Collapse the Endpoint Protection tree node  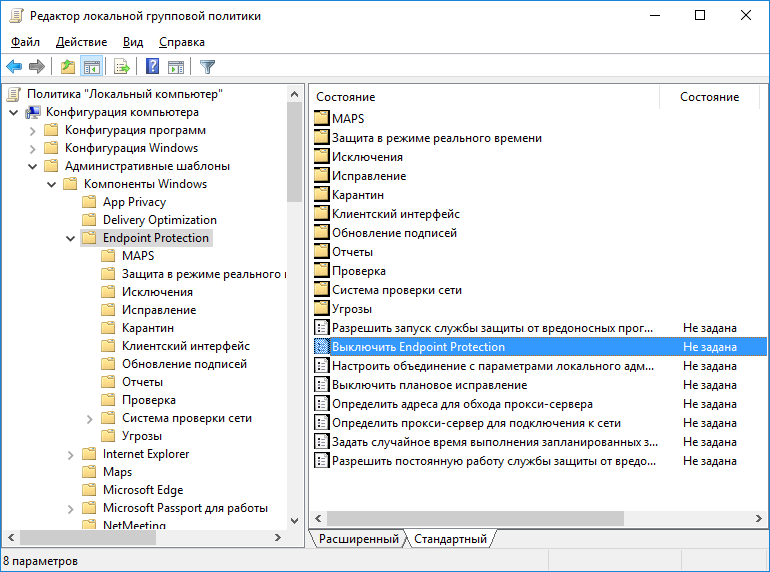(x=70, y=239)
